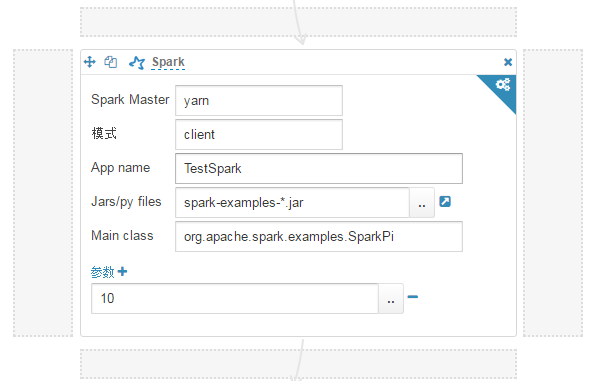
Task: Click the clone/copy icon of Spark node
Action: tap(111, 61)
